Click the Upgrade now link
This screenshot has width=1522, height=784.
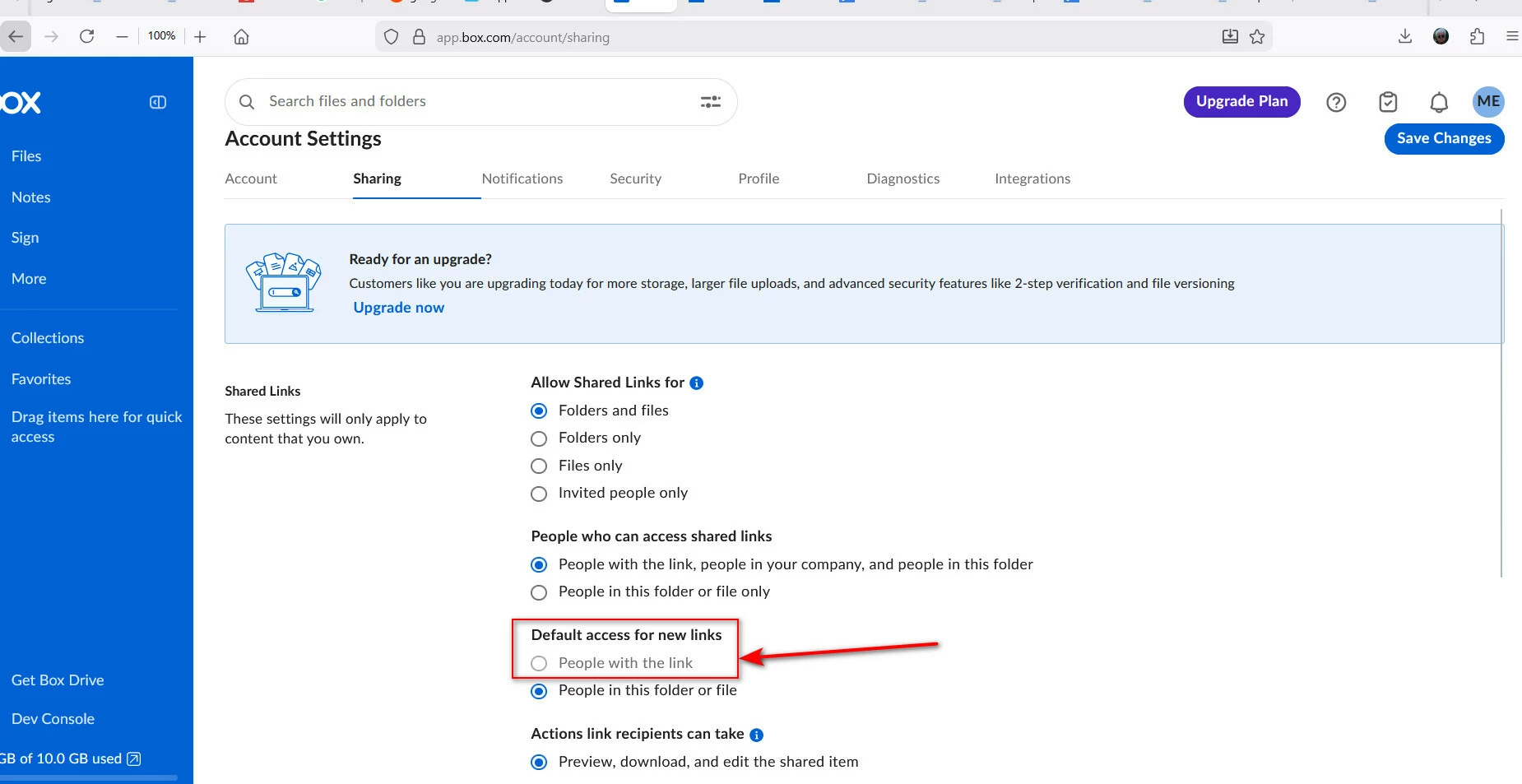(398, 308)
